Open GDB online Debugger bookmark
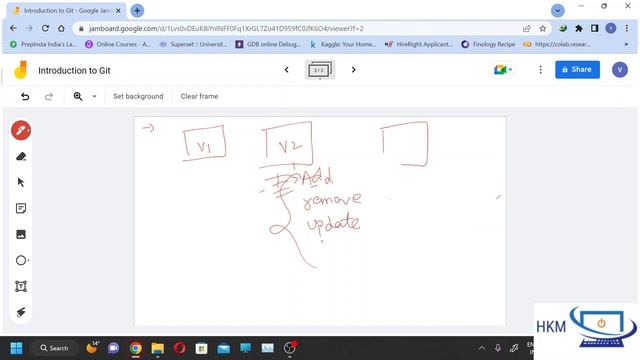The width and height of the screenshot is (640, 360). (268, 44)
